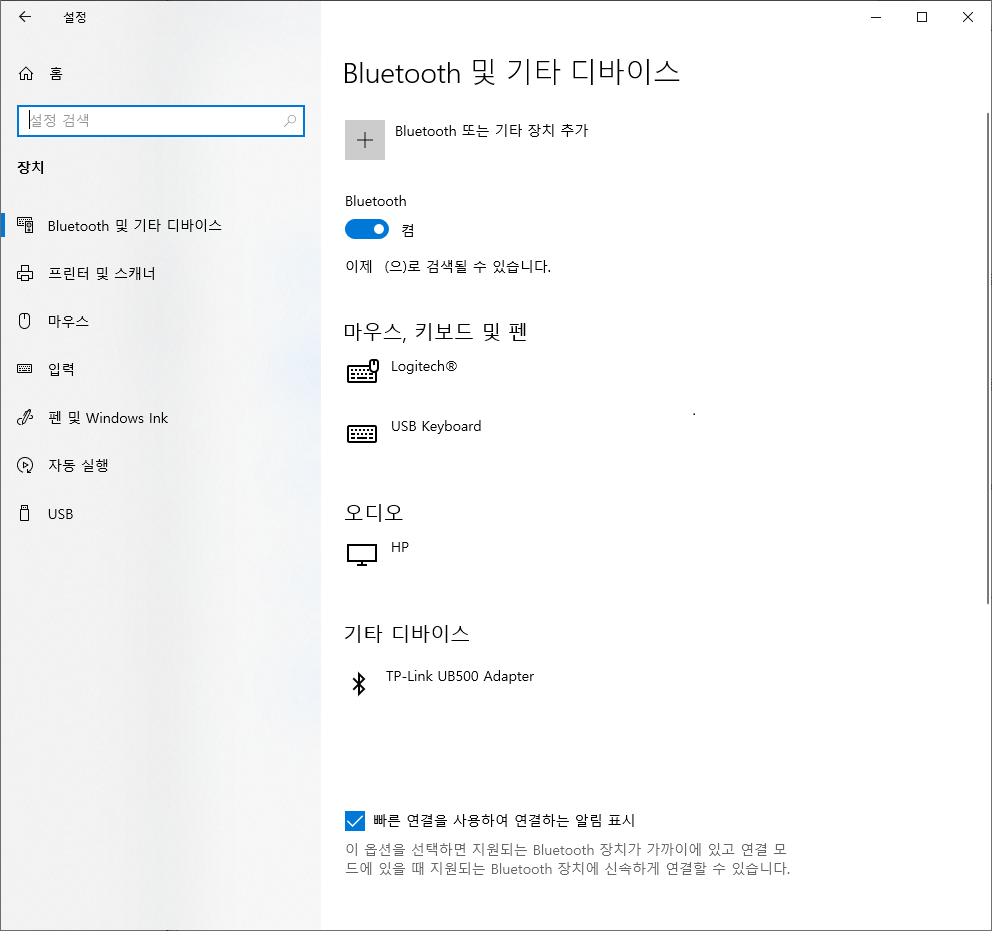Maximize the Settings window
The width and height of the screenshot is (992, 931).
[922, 17]
